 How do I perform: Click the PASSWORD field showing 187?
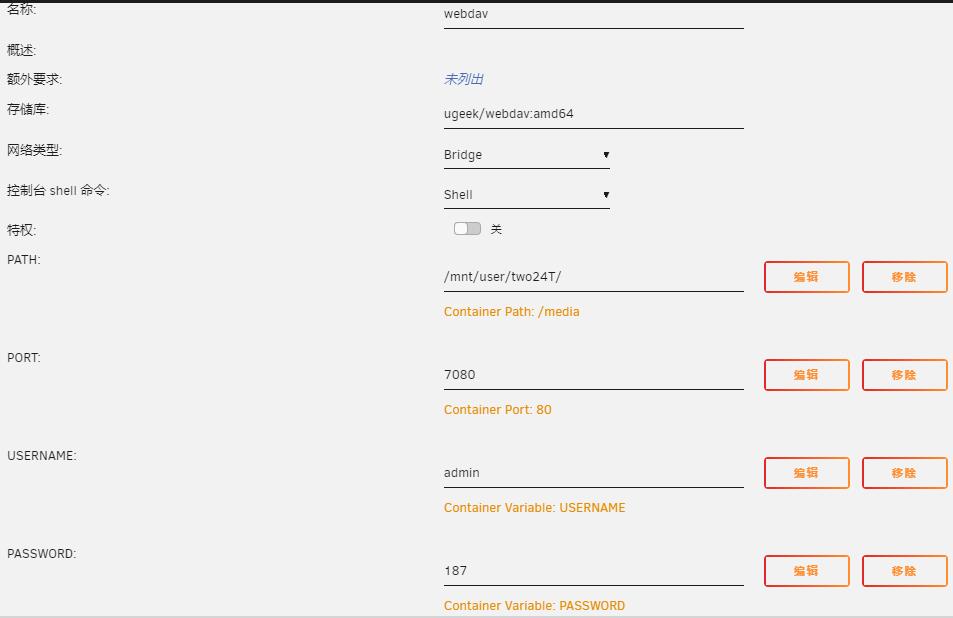(x=593, y=571)
